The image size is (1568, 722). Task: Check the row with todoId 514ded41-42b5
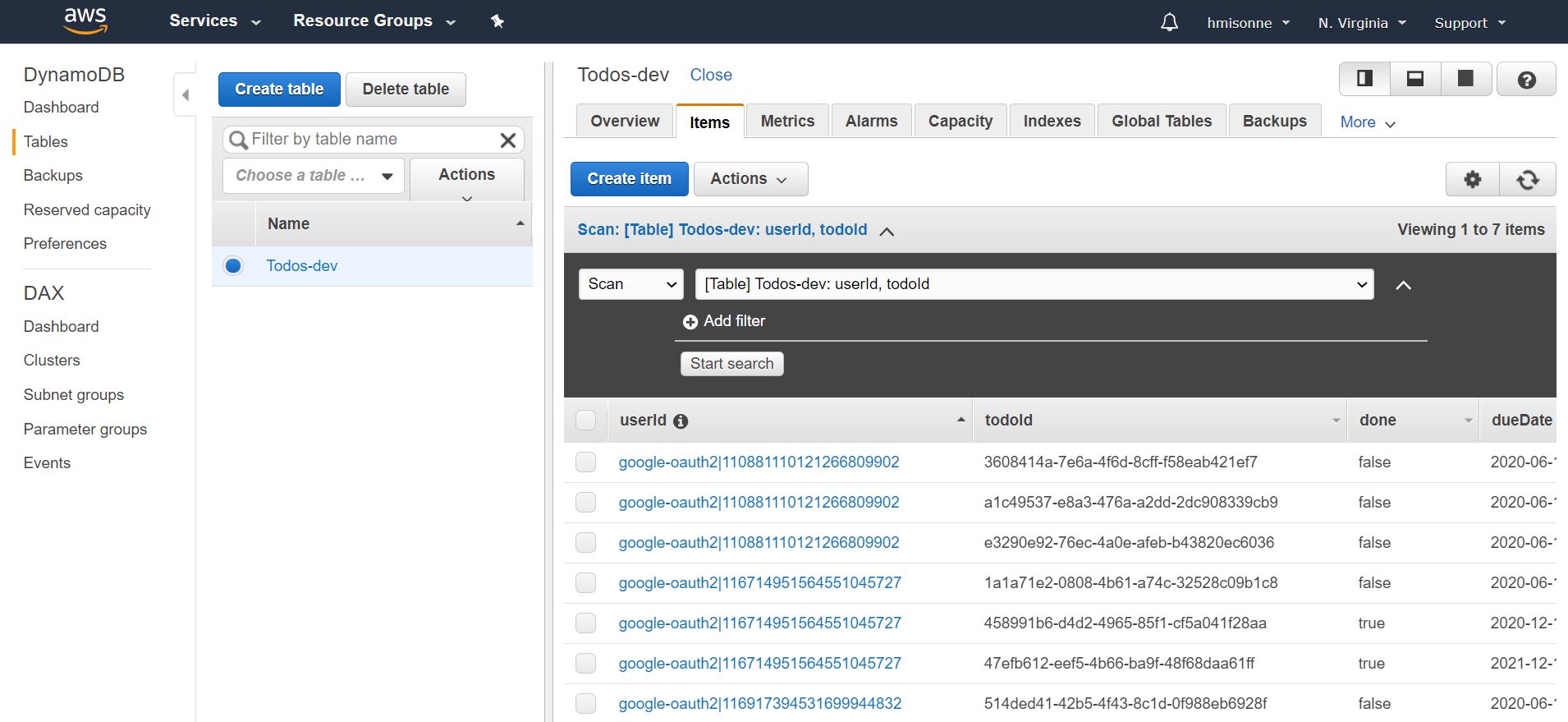point(585,703)
